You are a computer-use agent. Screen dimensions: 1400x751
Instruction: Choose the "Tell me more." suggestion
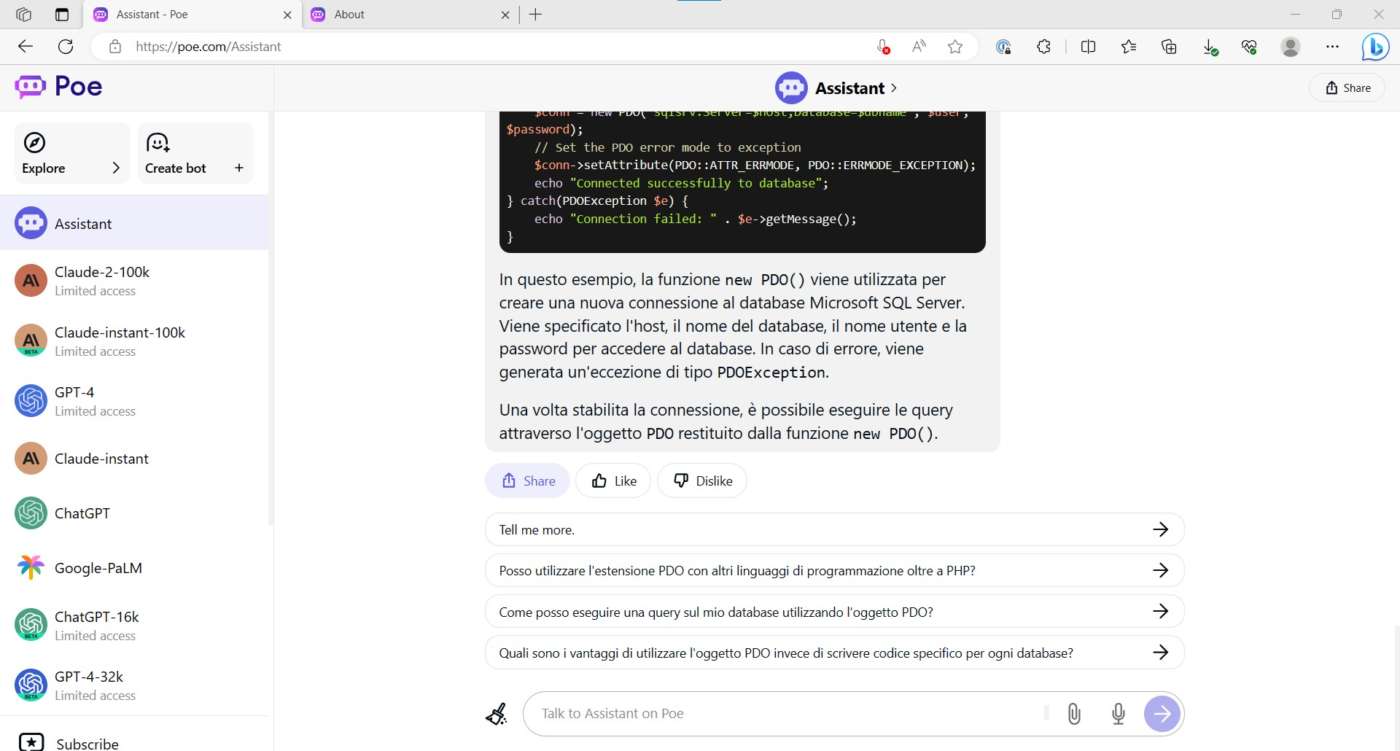(x=834, y=530)
